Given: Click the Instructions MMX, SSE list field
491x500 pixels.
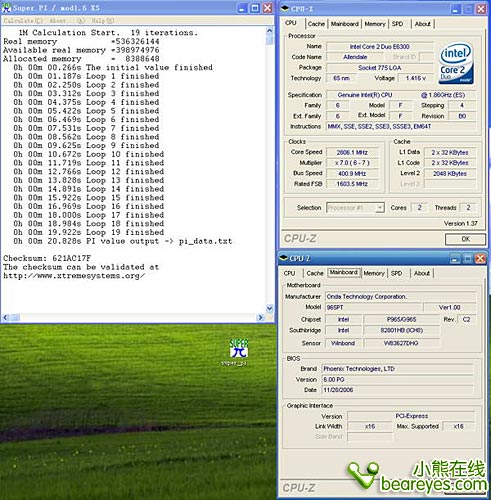Looking at the screenshot, I should pos(401,127).
